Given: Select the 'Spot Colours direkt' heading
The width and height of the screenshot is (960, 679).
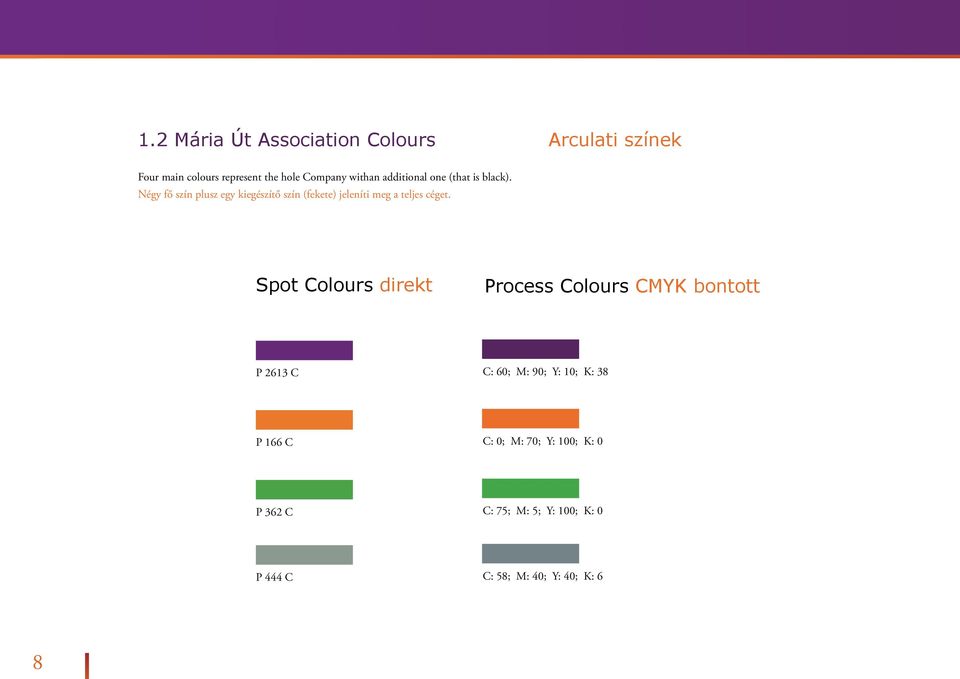Looking at the screenshot, I should [x=344, y=285].
